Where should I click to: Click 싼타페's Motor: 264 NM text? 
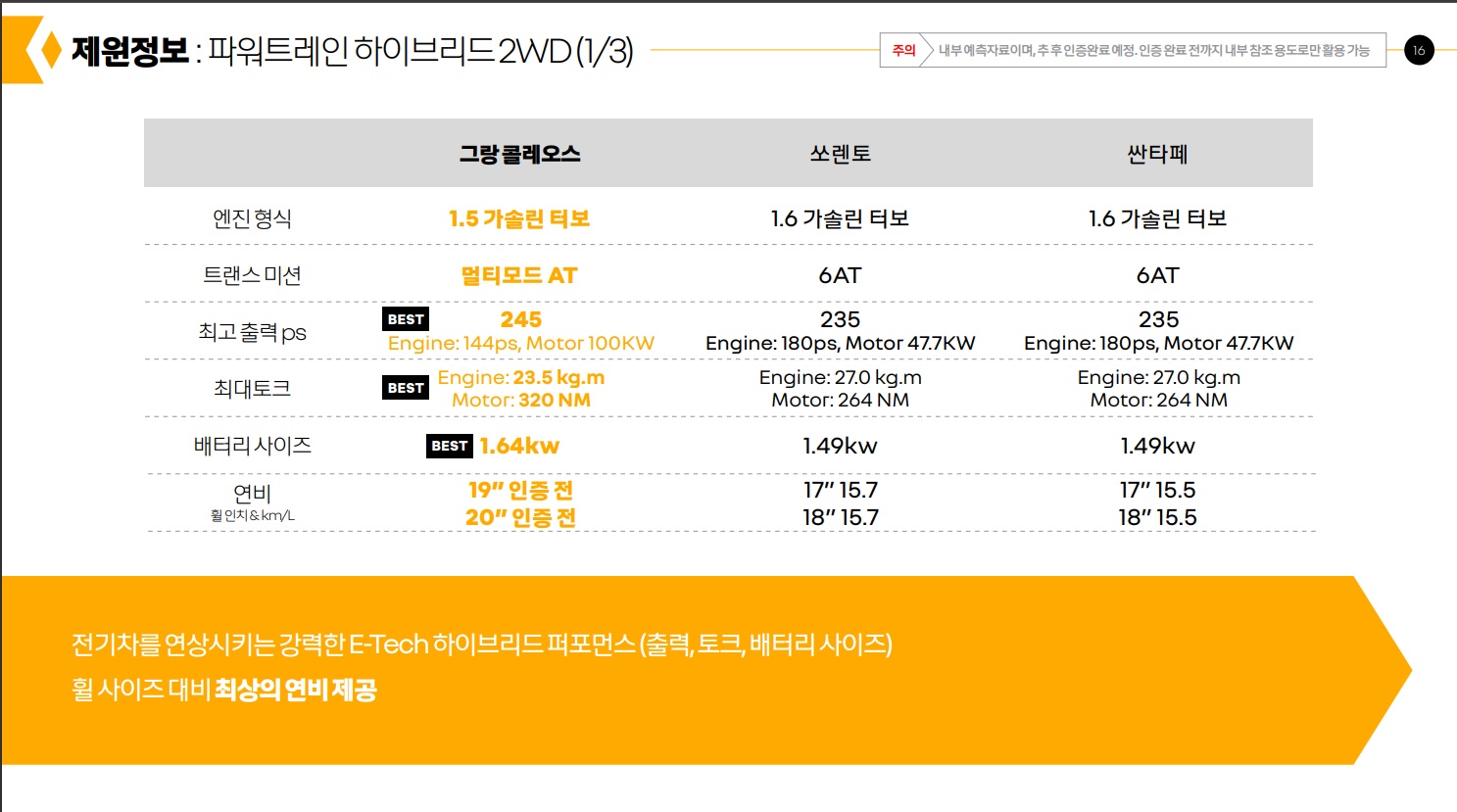click(1159, 400)
